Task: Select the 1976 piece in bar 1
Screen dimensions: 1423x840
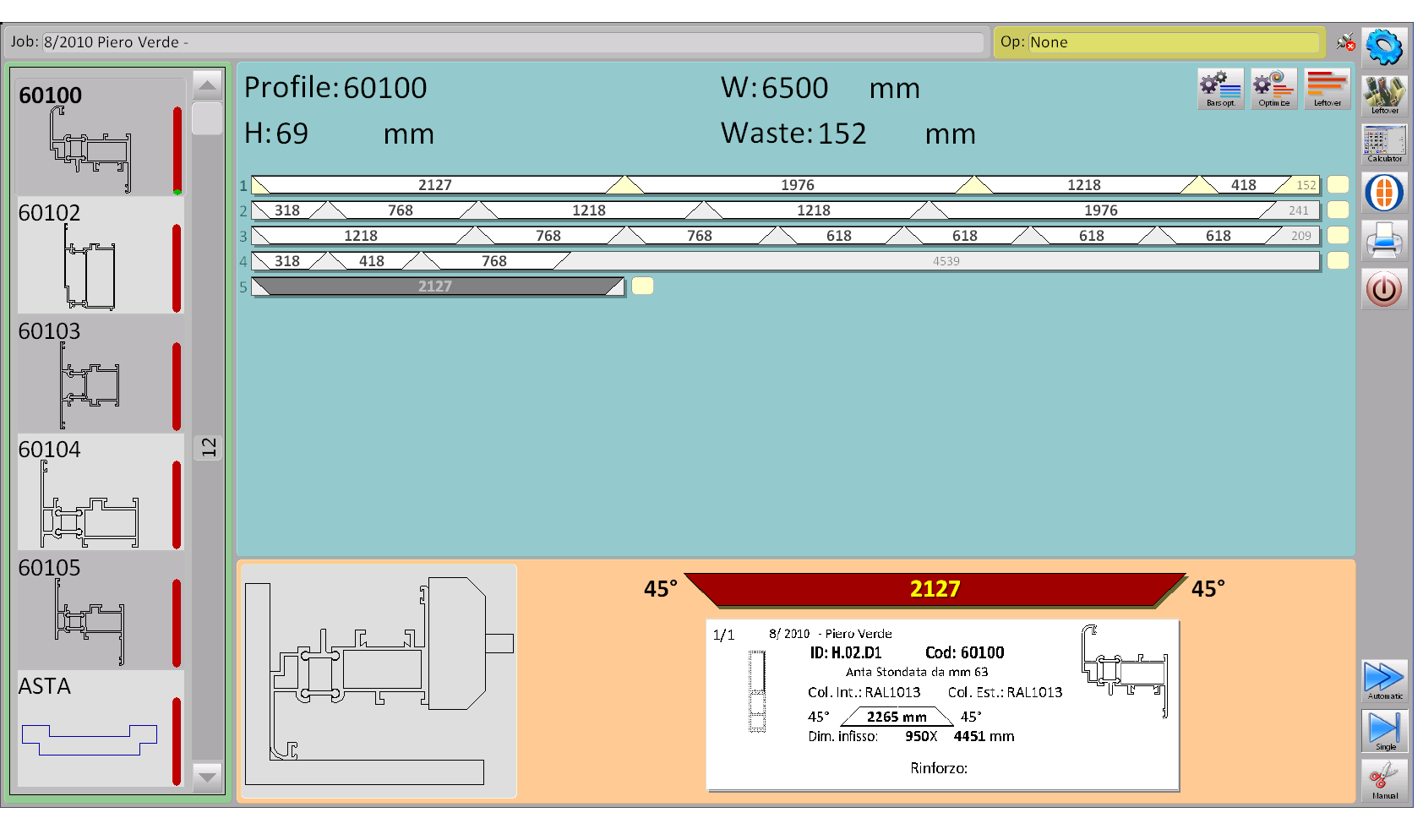Action: 798,185
